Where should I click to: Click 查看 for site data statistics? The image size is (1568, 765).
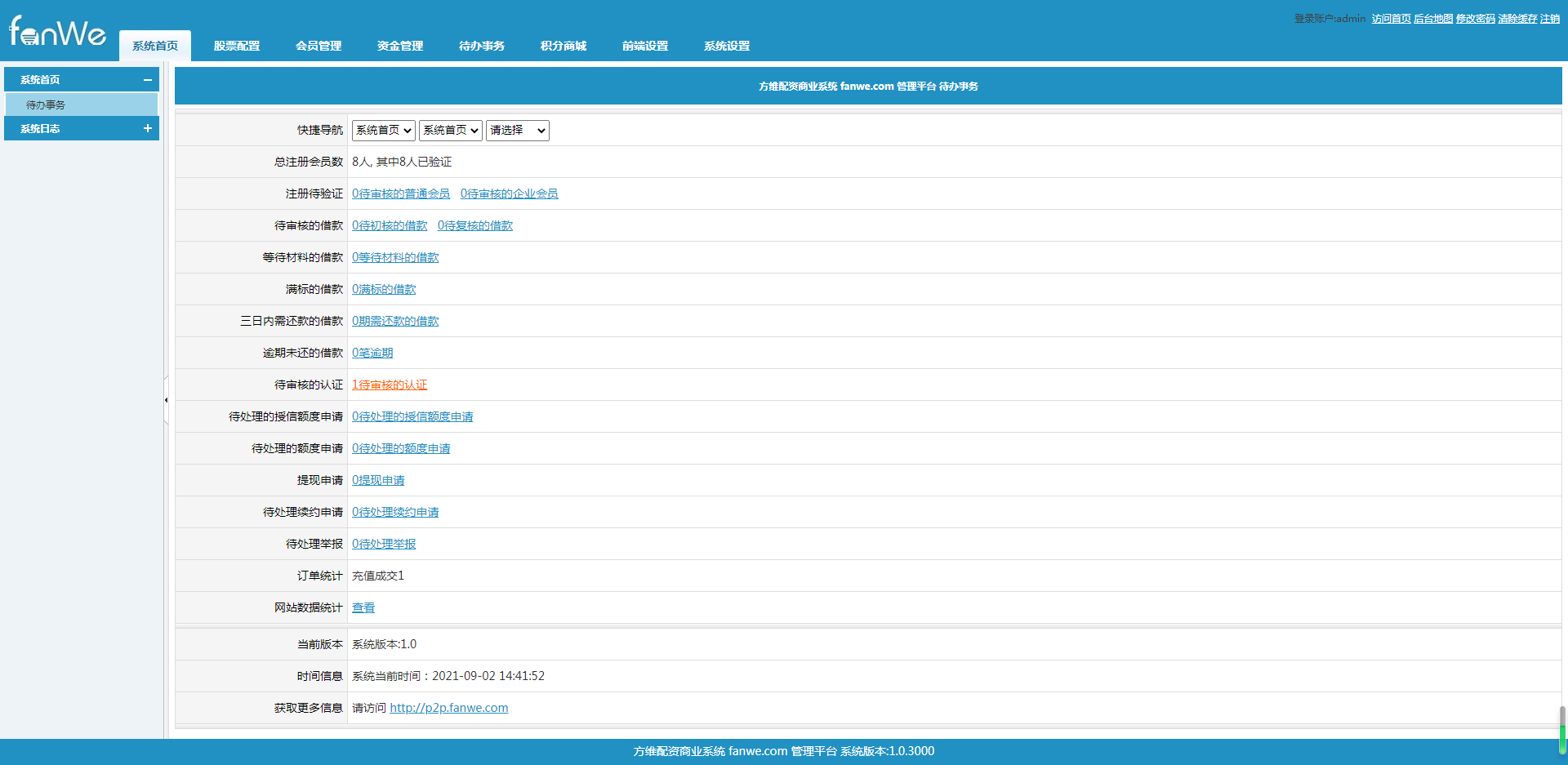(x=363, y=607)
